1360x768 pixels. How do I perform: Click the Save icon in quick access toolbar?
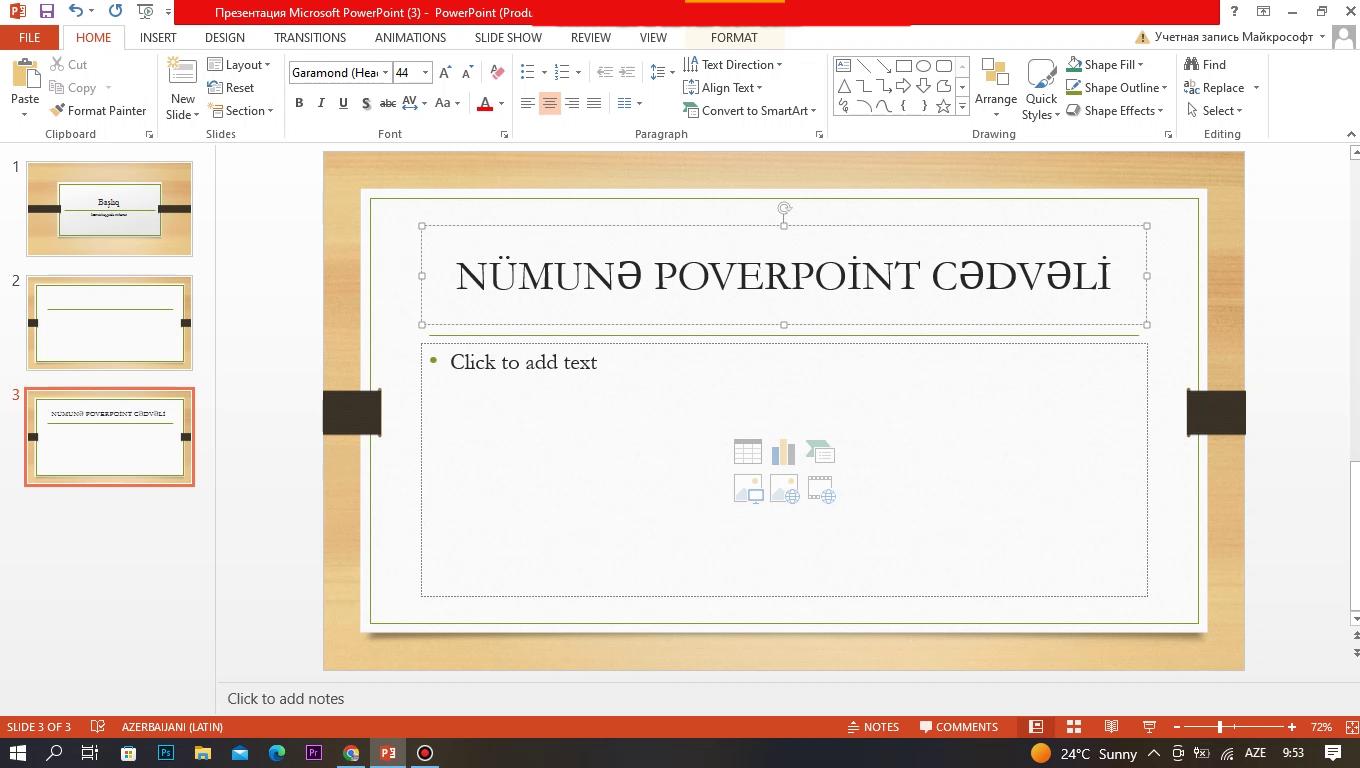pos(46,11)
